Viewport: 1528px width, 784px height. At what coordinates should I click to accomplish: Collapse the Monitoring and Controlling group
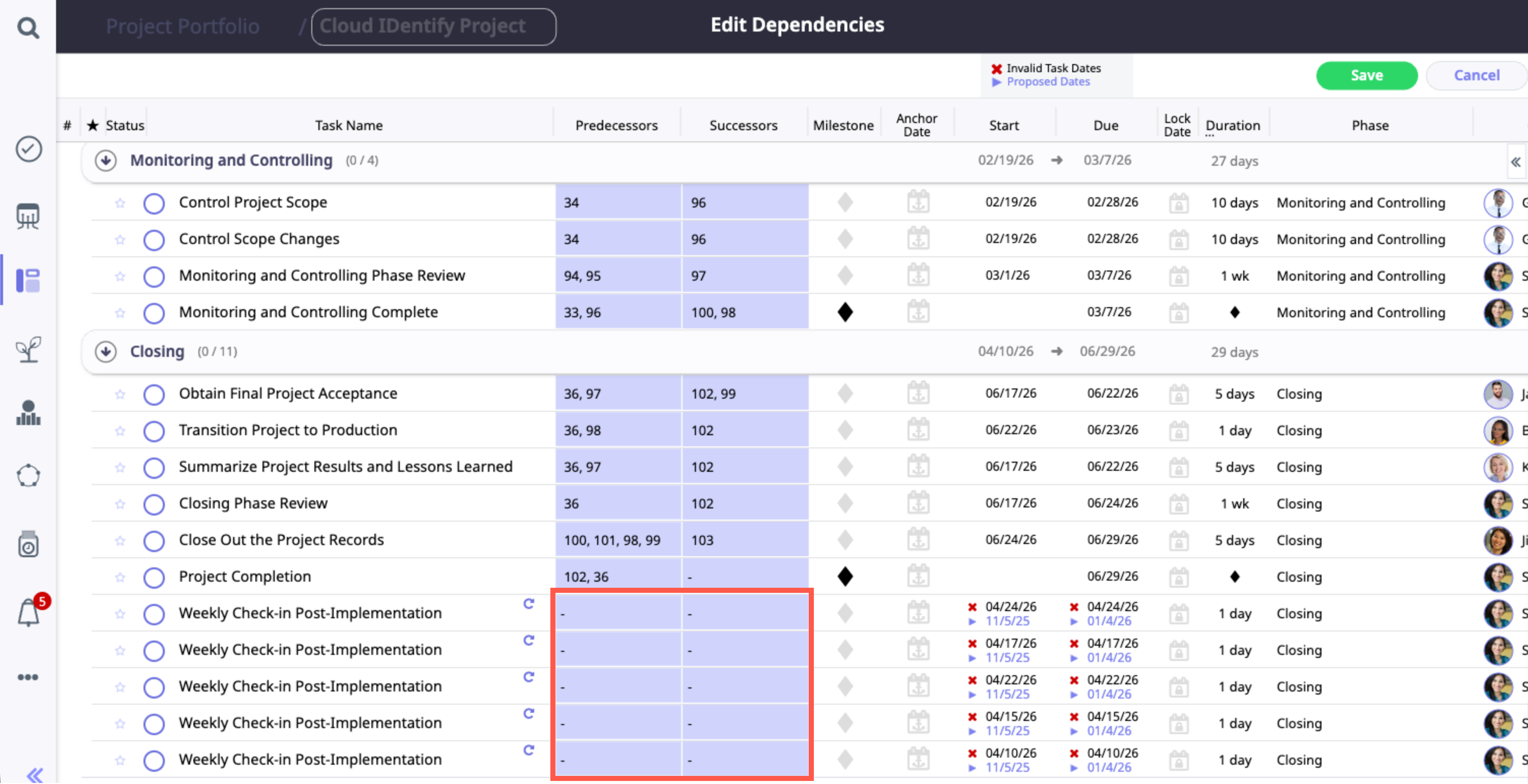click(106, 161)
